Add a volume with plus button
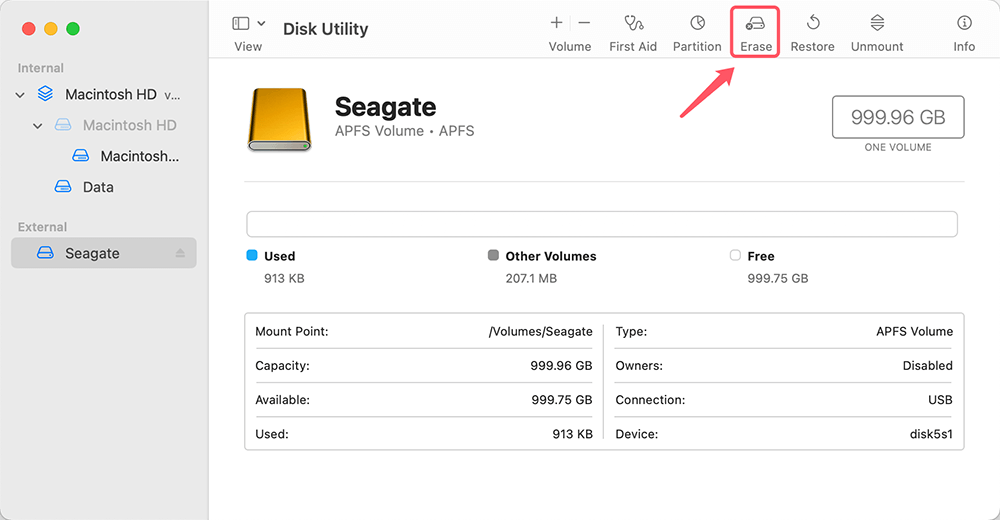1000x520 pixels. (x=556, y=23)
